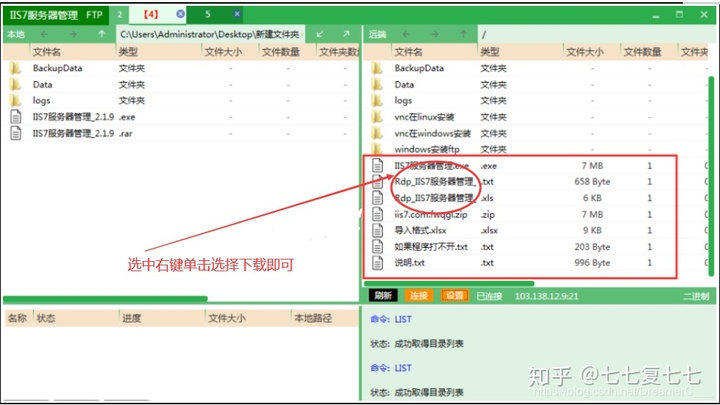
Task: Select remote vnc在windows安装 folder icon
Action: coord(377,133)
